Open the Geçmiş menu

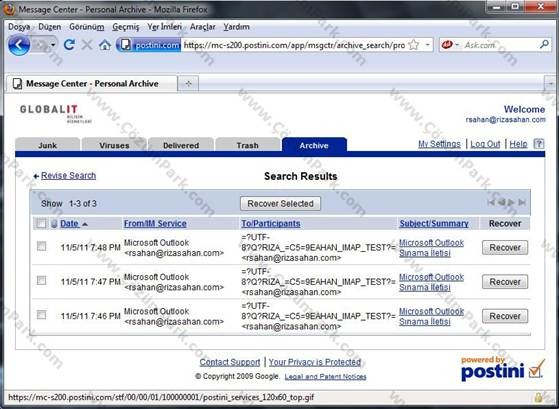click(125, 27)
